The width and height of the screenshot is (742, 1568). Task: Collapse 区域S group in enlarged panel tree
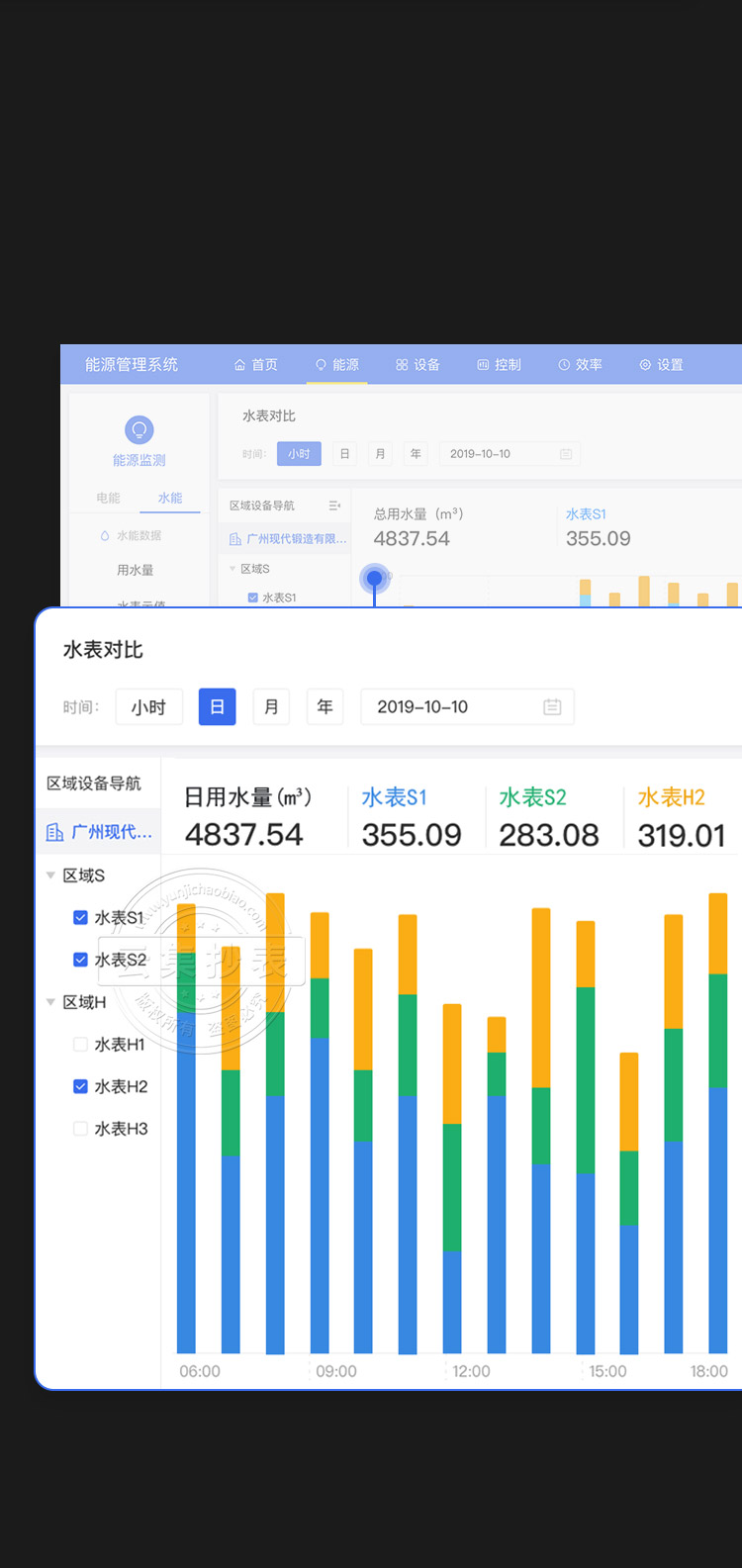[50, 876]
